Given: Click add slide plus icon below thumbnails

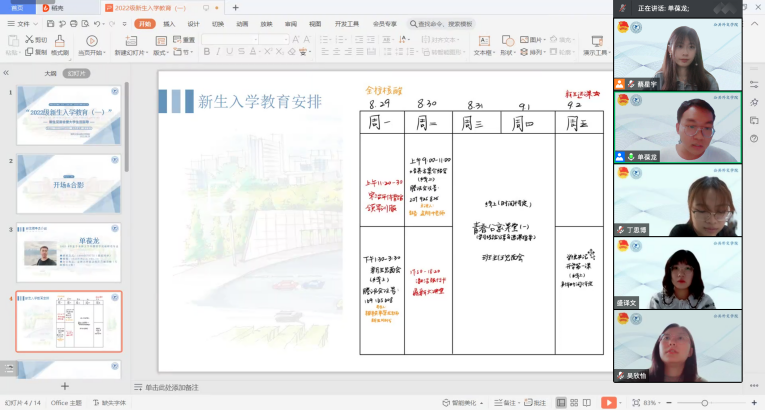Looking at the screenshot, I should click(x=65, y=386).
